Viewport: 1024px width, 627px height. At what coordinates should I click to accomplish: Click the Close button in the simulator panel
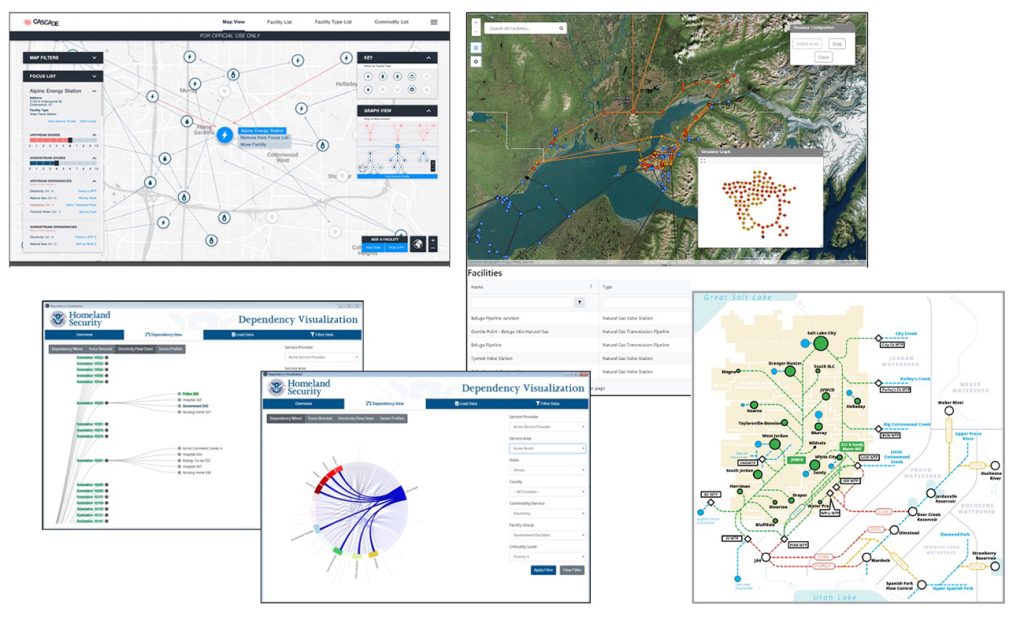[824, 57]
